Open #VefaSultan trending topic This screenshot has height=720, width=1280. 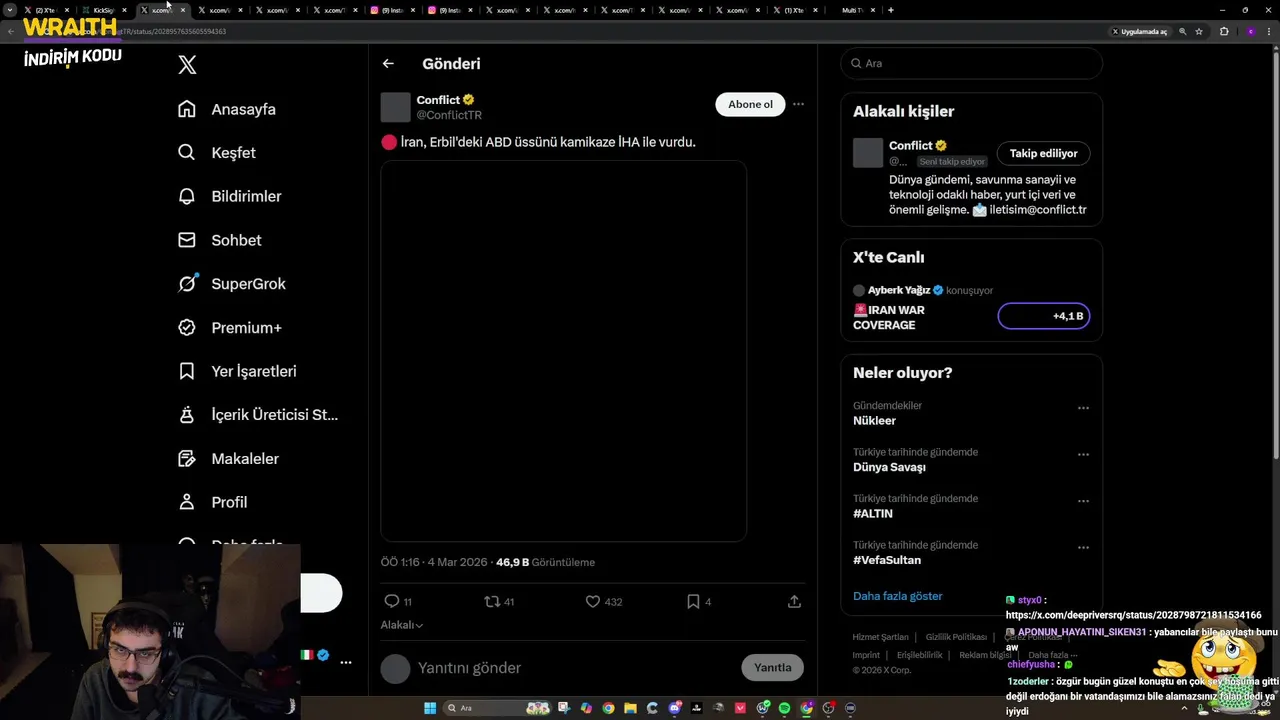tap(887, 560)
